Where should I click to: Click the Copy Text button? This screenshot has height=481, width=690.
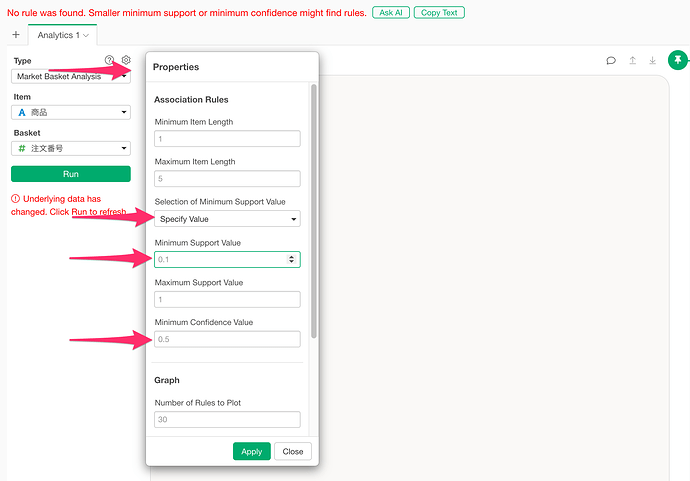click(439, 13)
